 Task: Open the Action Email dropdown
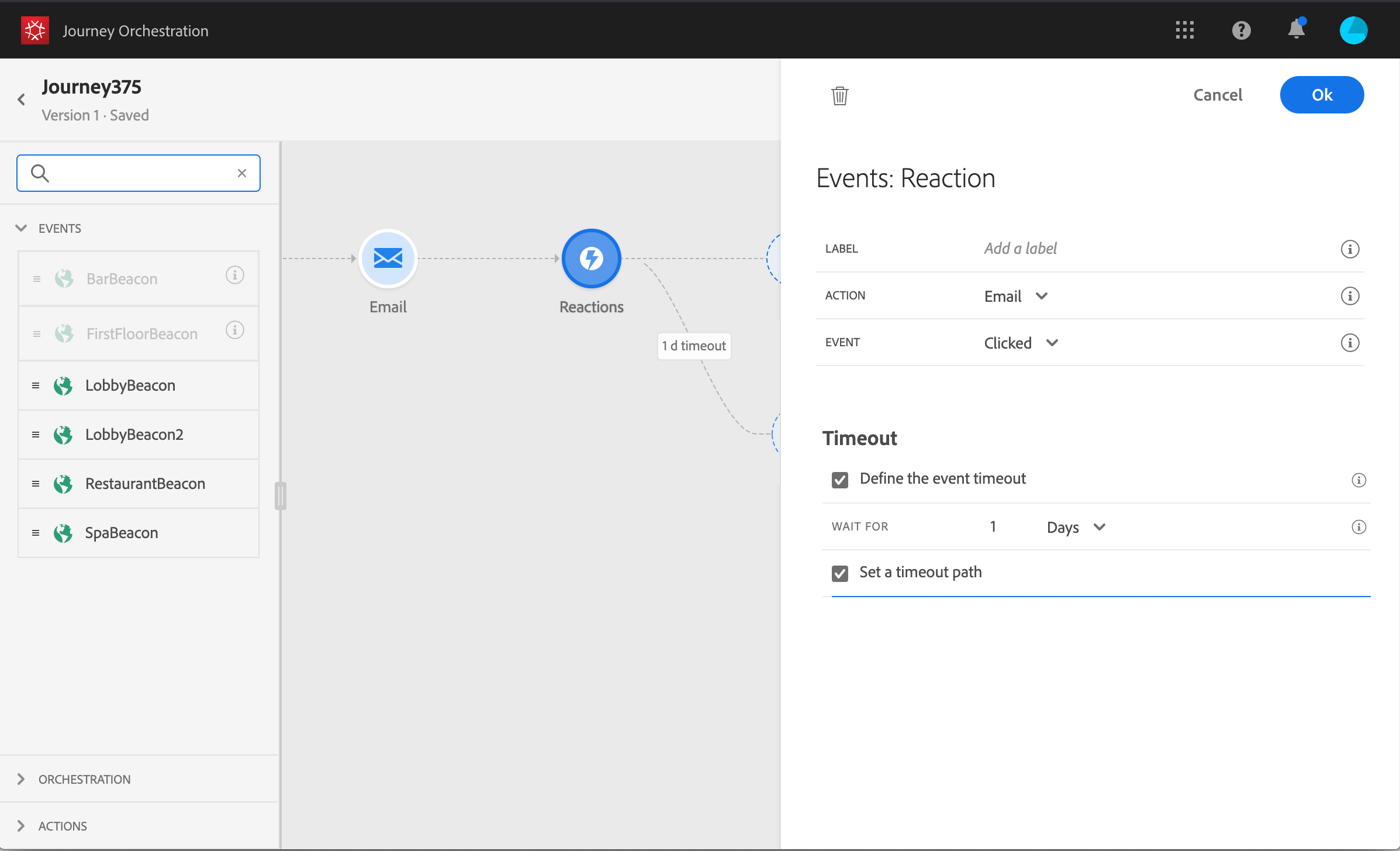[1016, 297]
